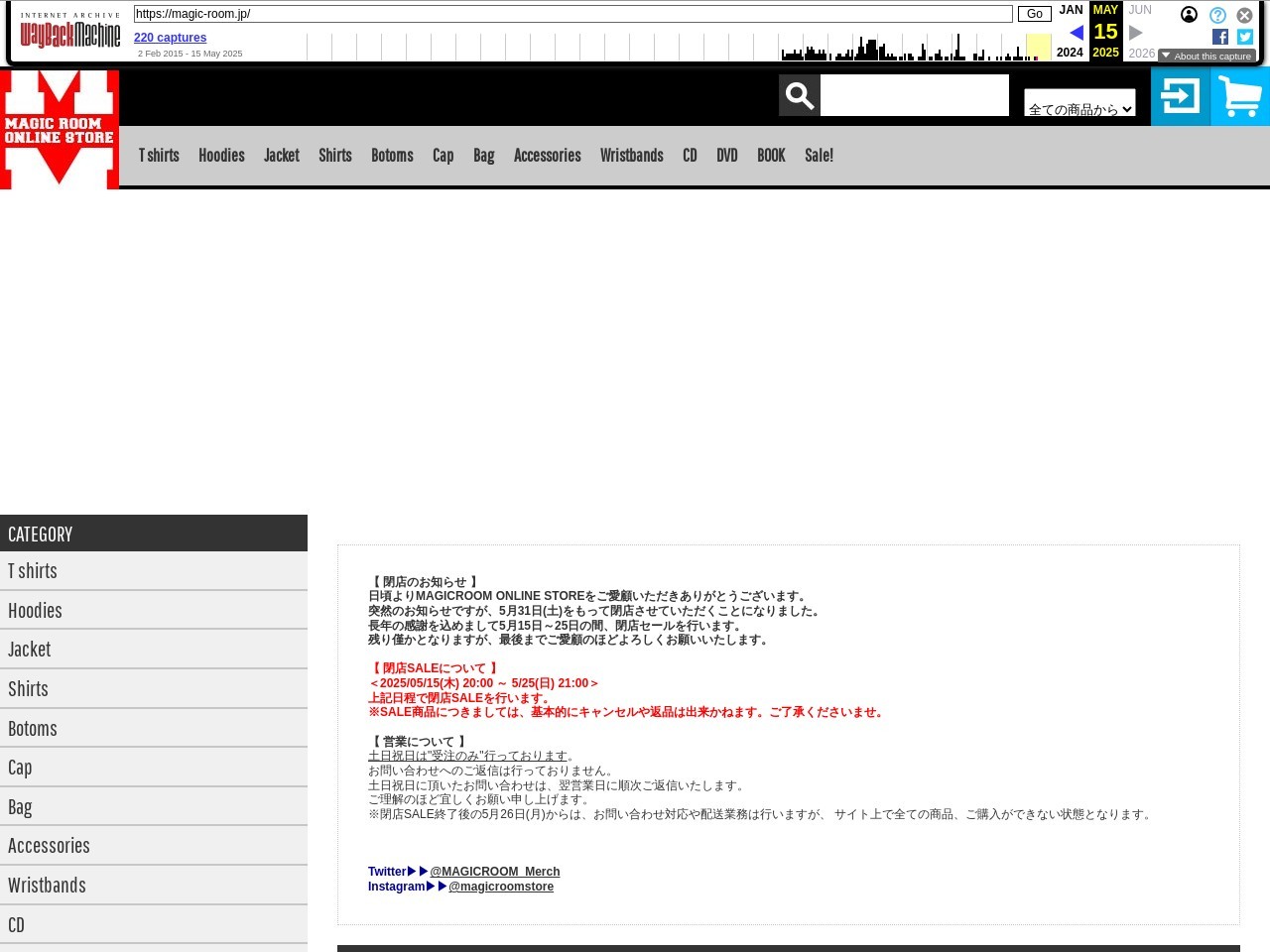This screenshot has width=1270, height=952.
Task: Go to previous capture blue arrow
Action: point(1076,33)
